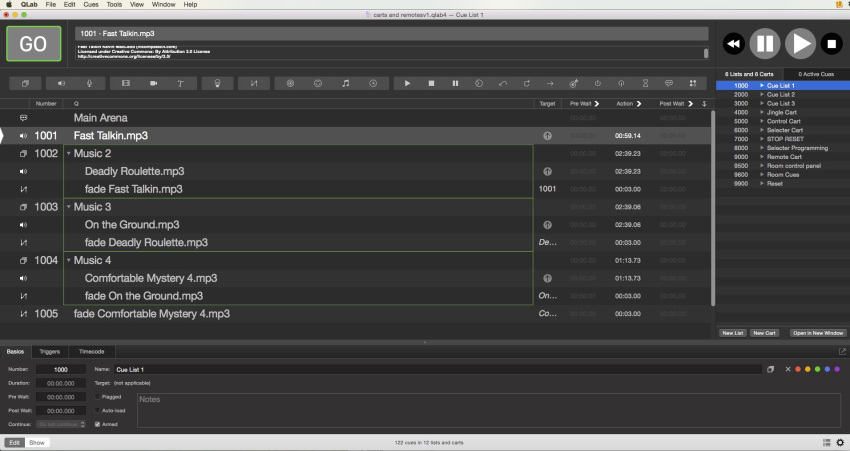Click the New Cart button
Screen dimensions: 850x451
coord(764,332)
